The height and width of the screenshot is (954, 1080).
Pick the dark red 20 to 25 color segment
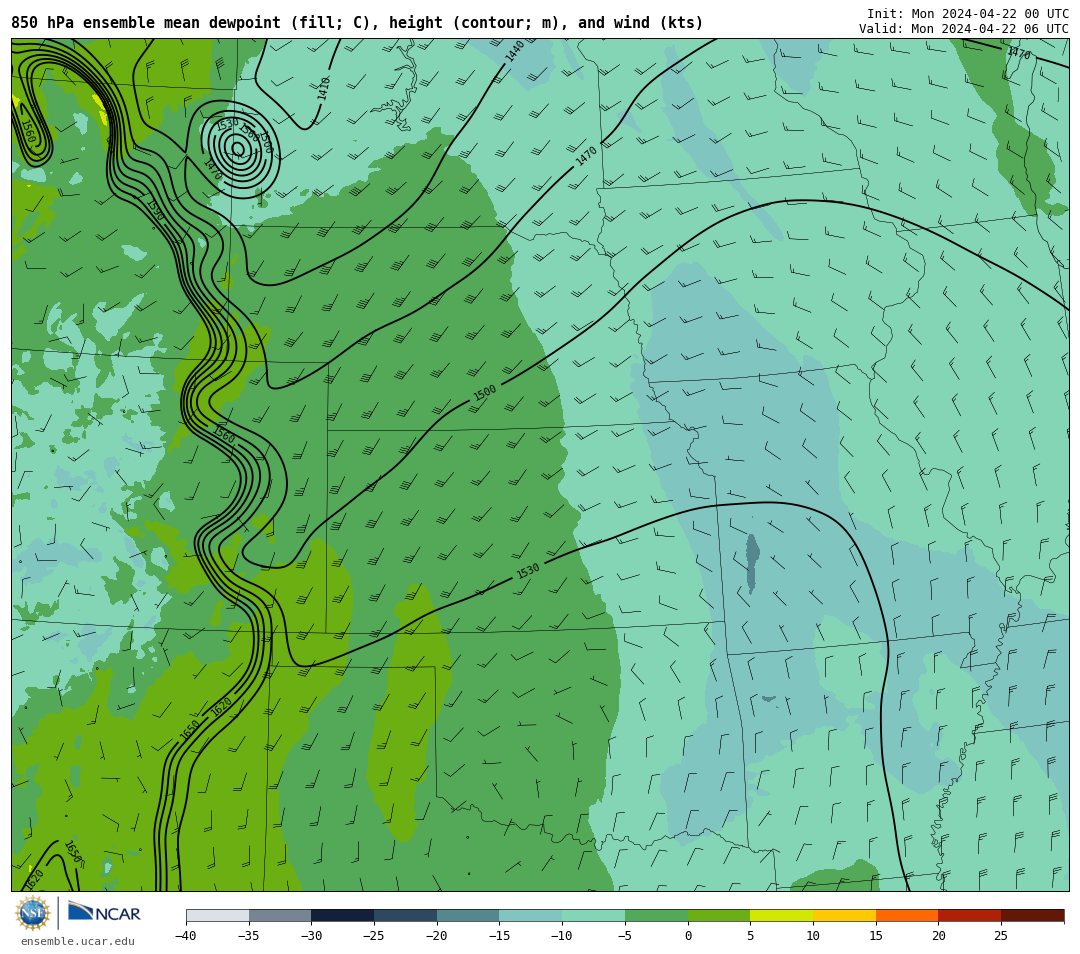pyautogui.click(x=970, y=915)
